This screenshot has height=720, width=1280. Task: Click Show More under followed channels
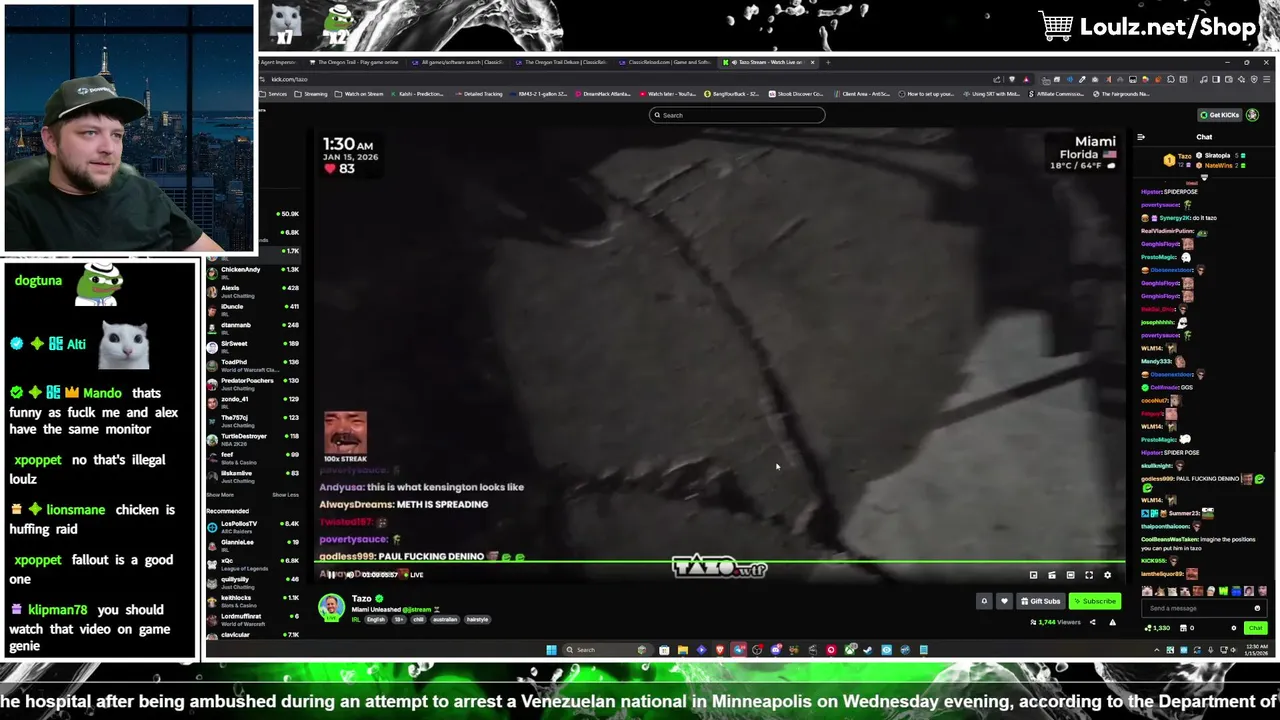(220, 495)
